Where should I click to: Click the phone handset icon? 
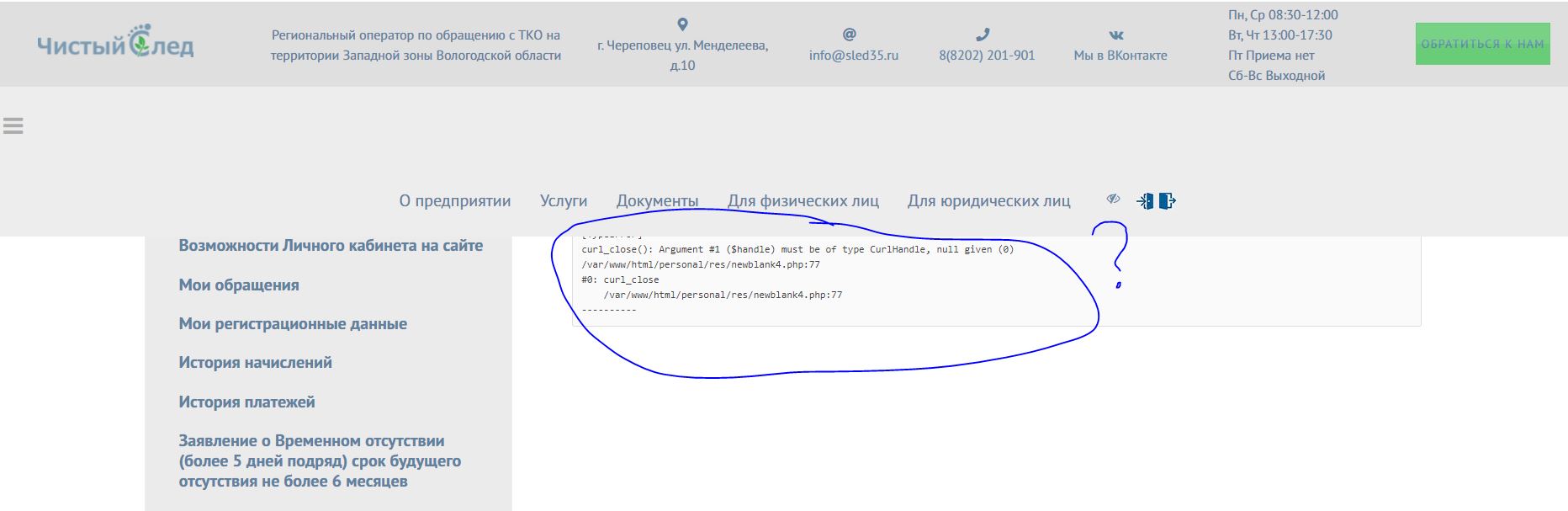click(983, 35)
